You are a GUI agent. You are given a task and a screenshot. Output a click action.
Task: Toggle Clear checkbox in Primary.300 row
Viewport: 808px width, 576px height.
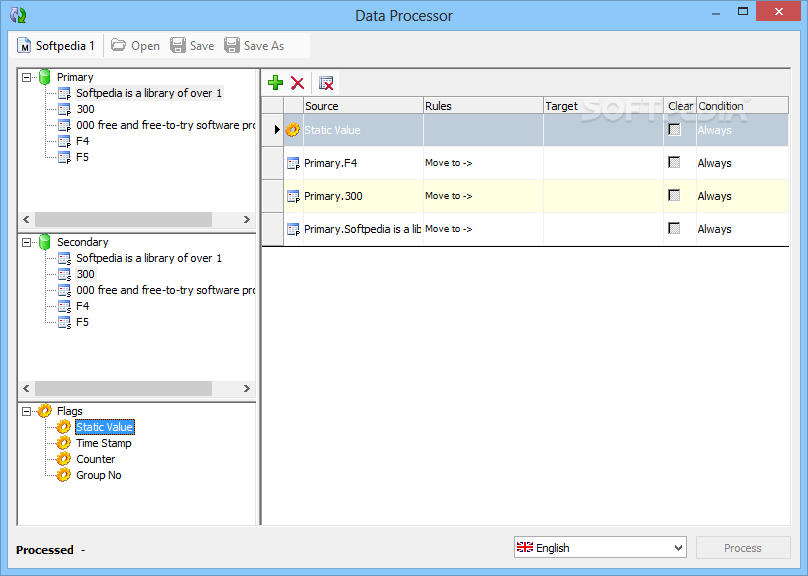tap(674, 195)
